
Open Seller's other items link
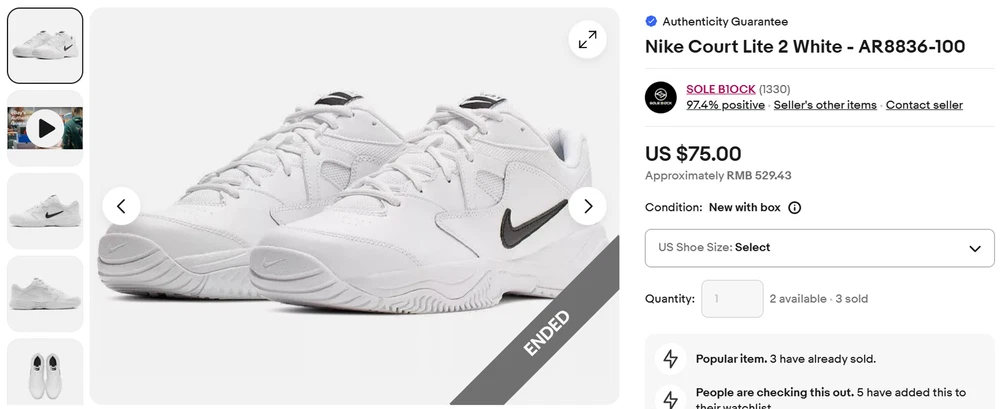(x=825, y=105)
